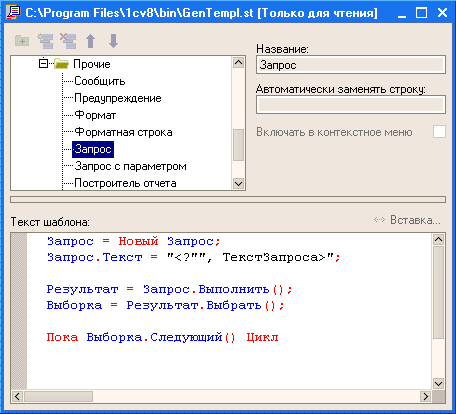456x414 pixels.
Task: Click the code line Запрос = Новый Запрос;
Action: pos(133,241)
